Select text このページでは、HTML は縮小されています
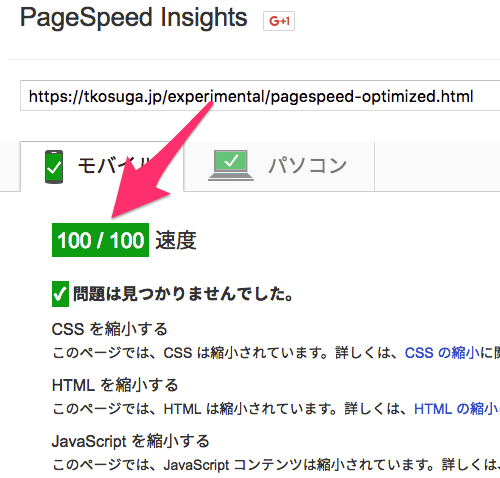Image resolution: width=500 pixels, height=478 pixels. click(x=195, y=409)
